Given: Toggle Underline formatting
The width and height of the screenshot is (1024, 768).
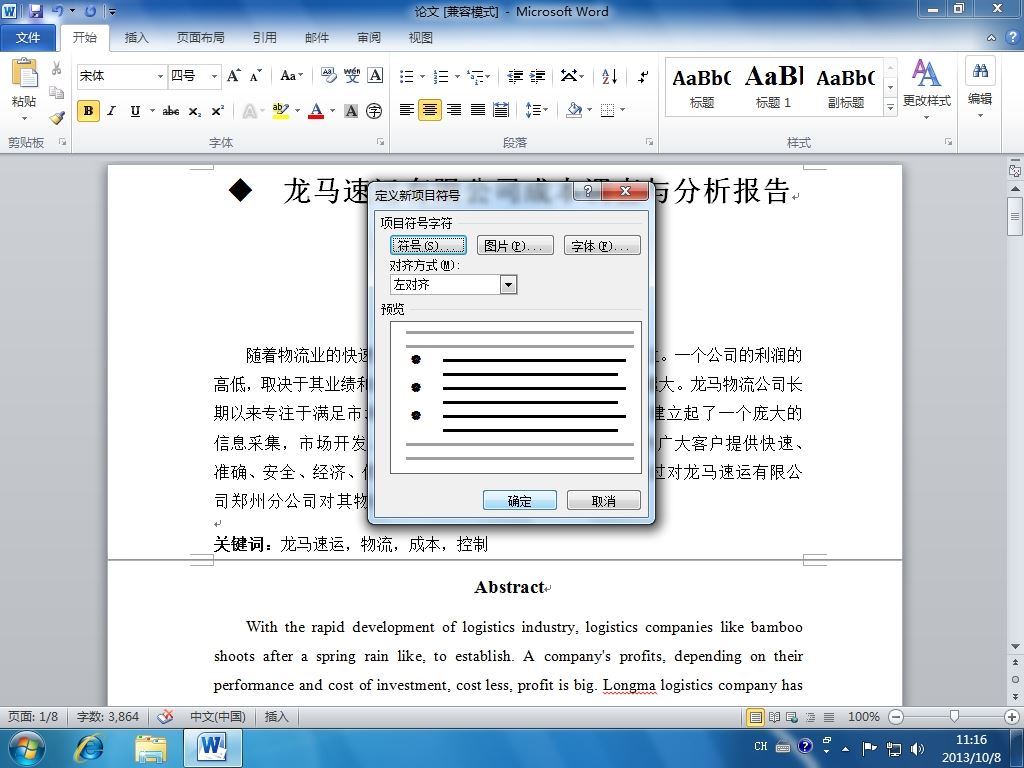Looking at the screenshot, I should (135, 110).
